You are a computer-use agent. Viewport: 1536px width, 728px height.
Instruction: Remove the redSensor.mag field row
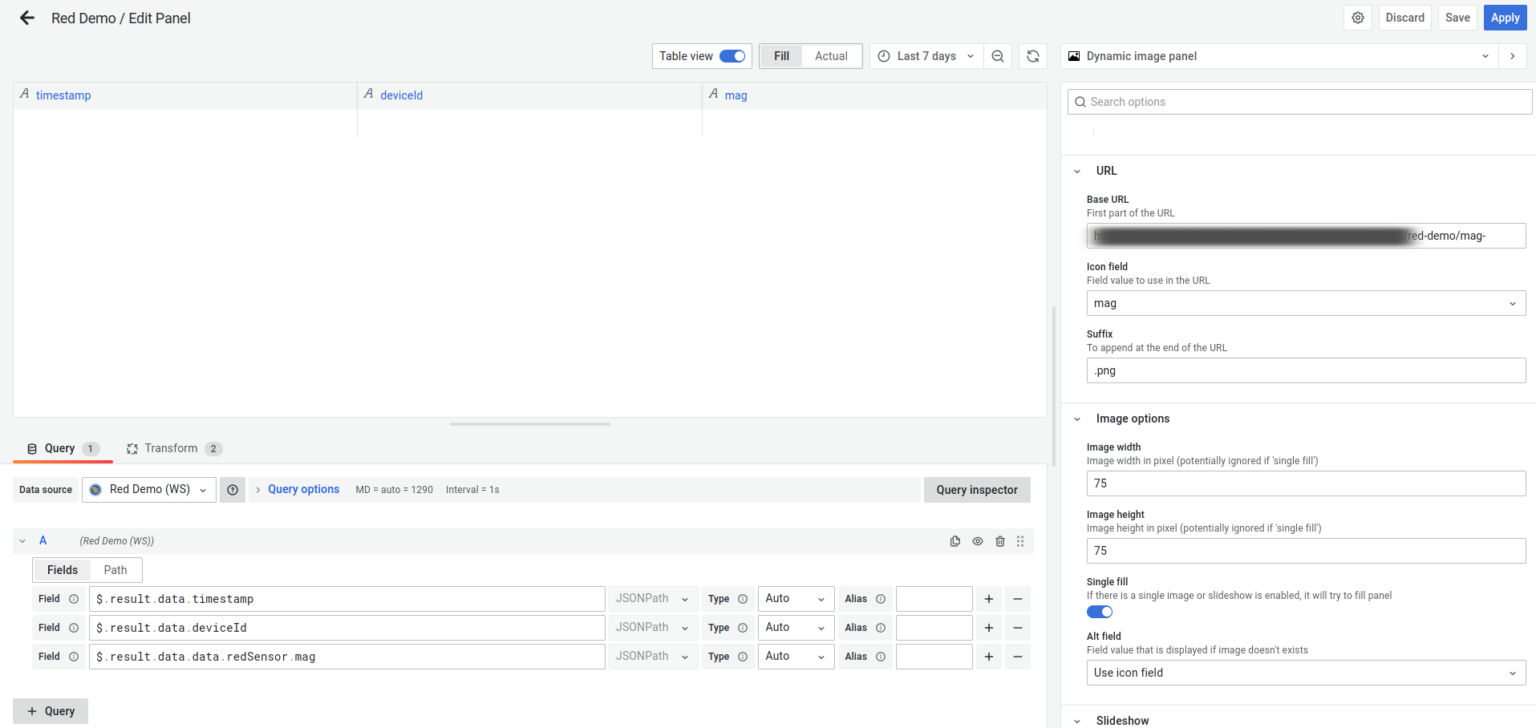point(1017,657)
